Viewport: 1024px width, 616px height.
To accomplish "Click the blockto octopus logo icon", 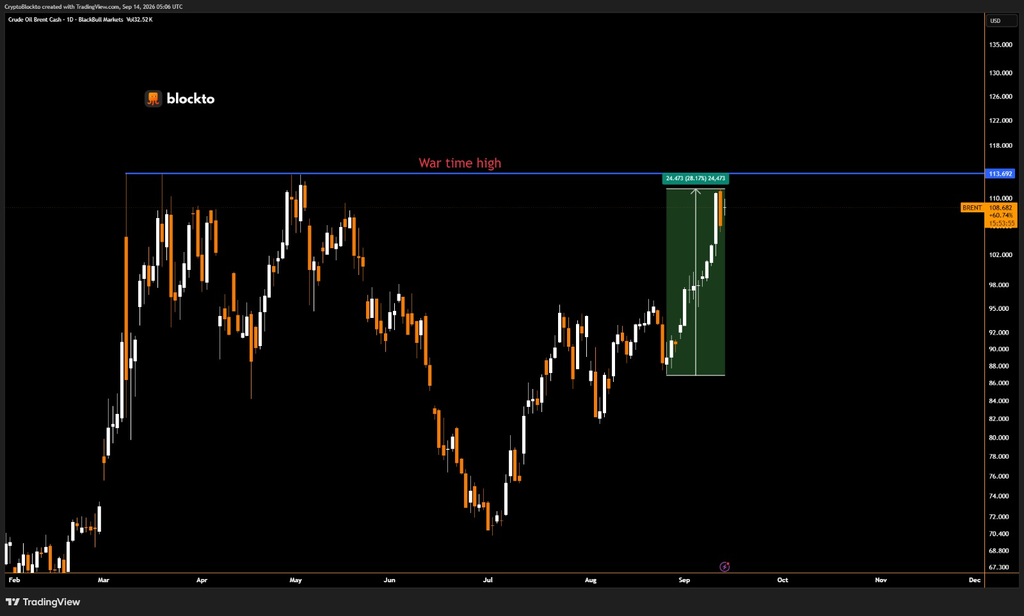I will point(153,99).
